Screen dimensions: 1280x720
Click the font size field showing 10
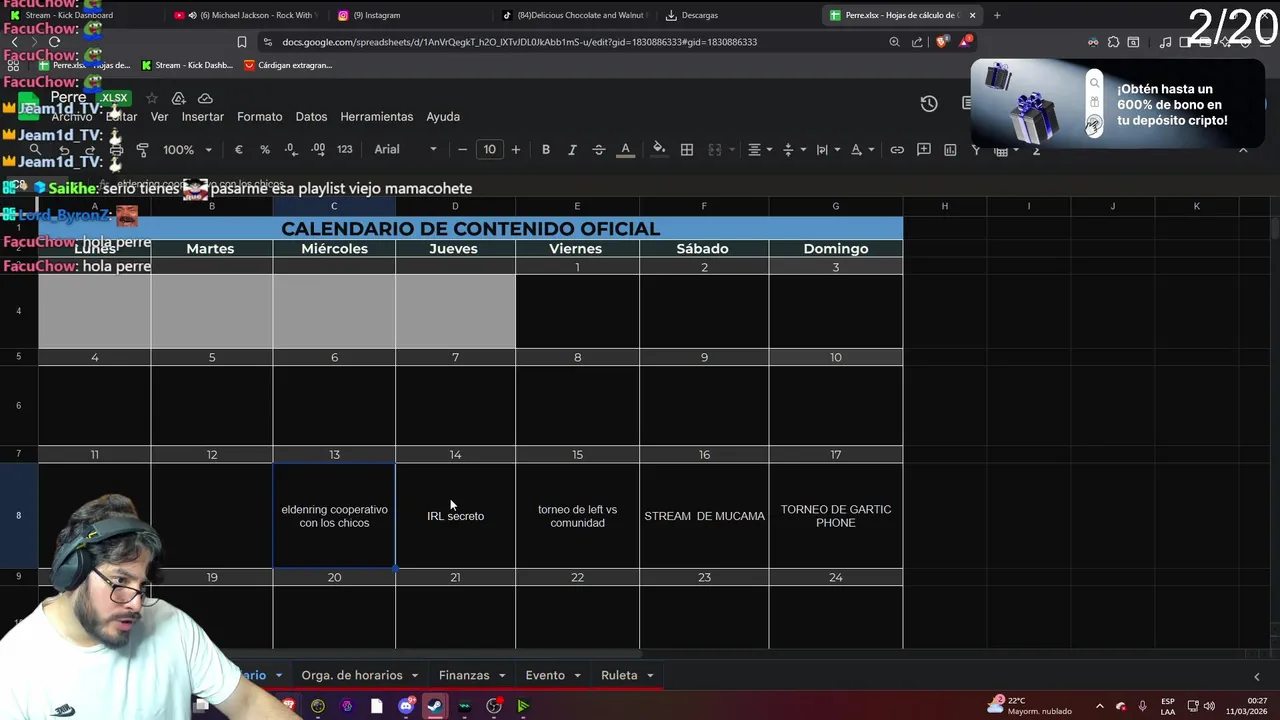(489, 149)
